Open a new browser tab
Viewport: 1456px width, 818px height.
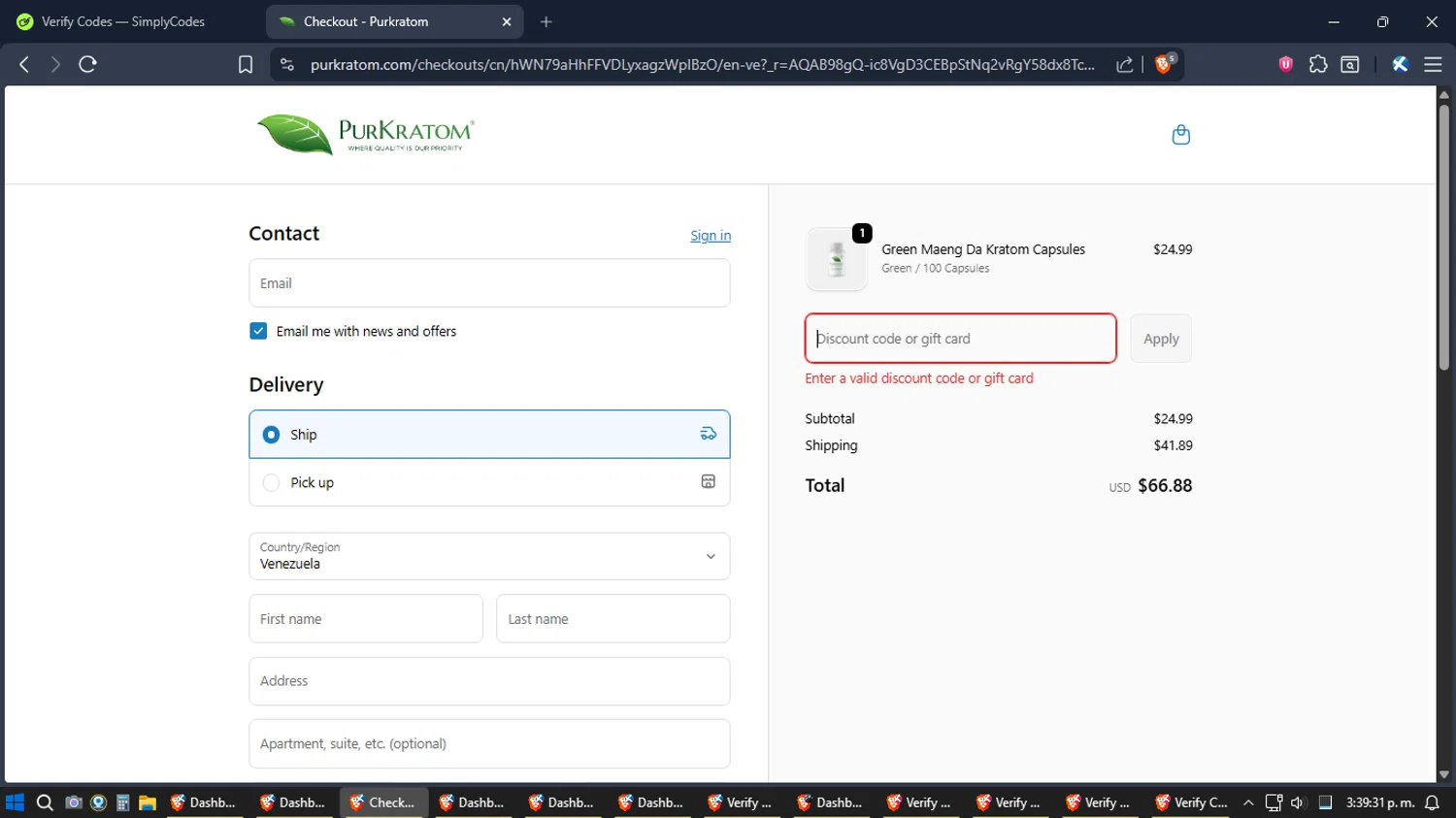coord(546,21)
